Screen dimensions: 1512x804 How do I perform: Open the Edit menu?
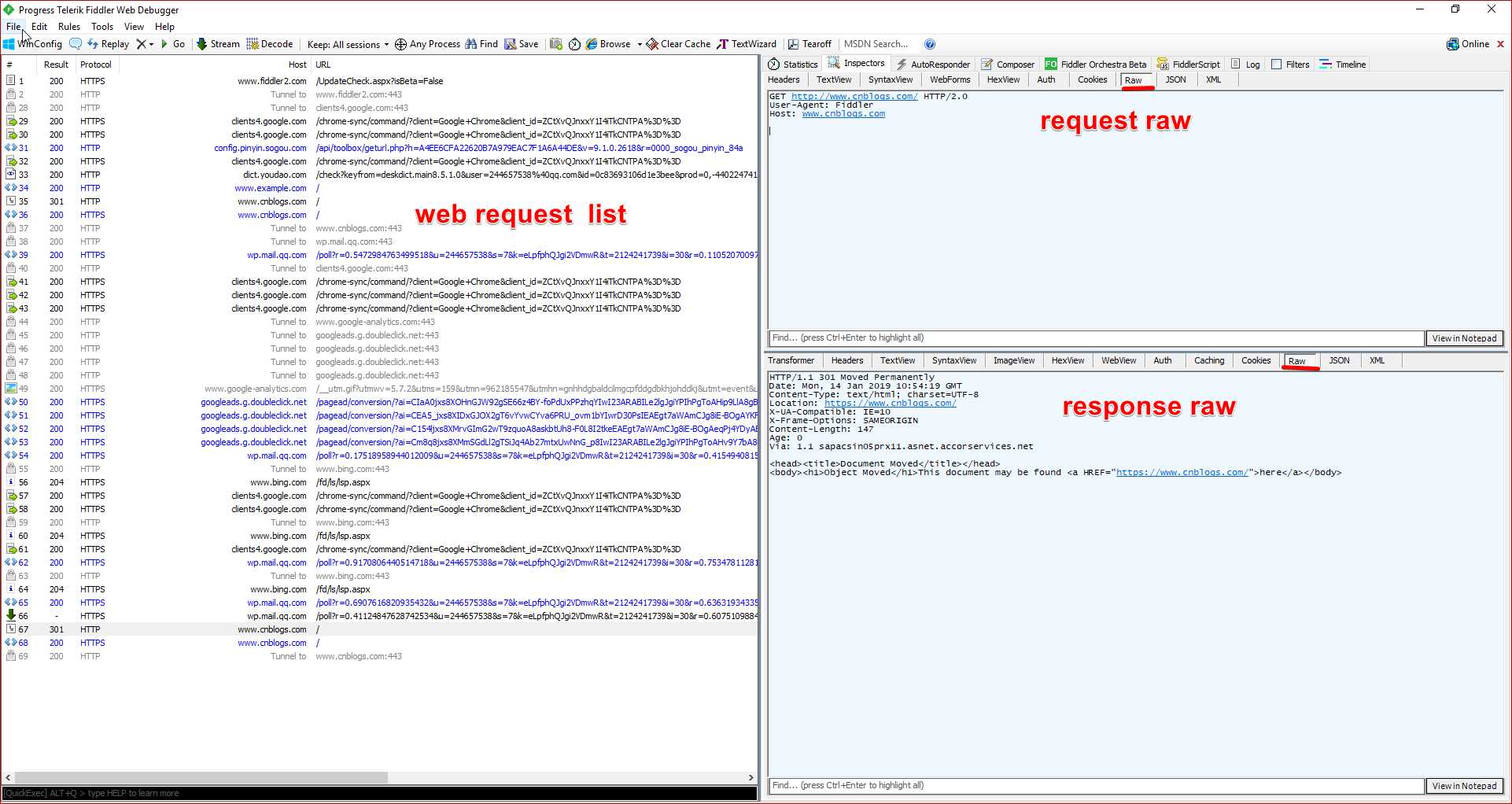click(39, 27)
